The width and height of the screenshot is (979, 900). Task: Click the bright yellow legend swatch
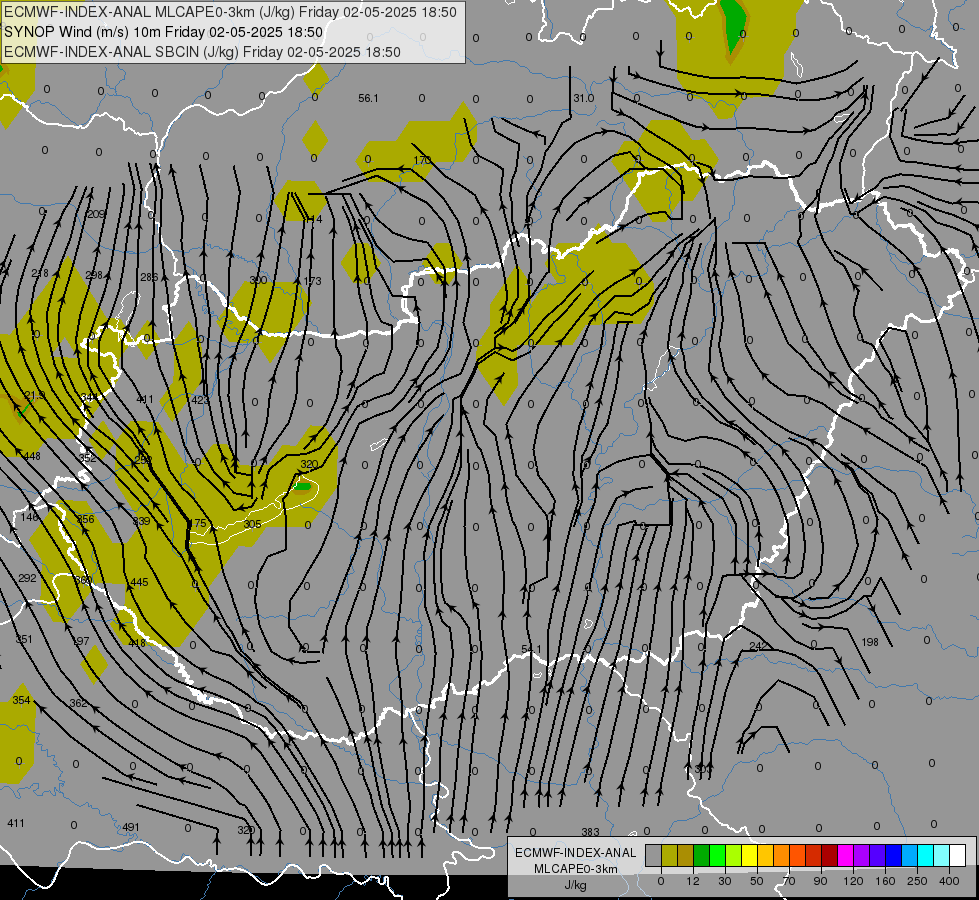click(x=749, y=855)
